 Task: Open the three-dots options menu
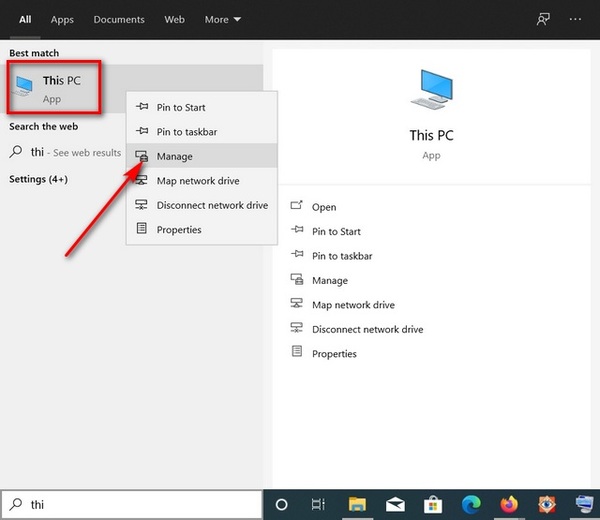click(575, 19)
